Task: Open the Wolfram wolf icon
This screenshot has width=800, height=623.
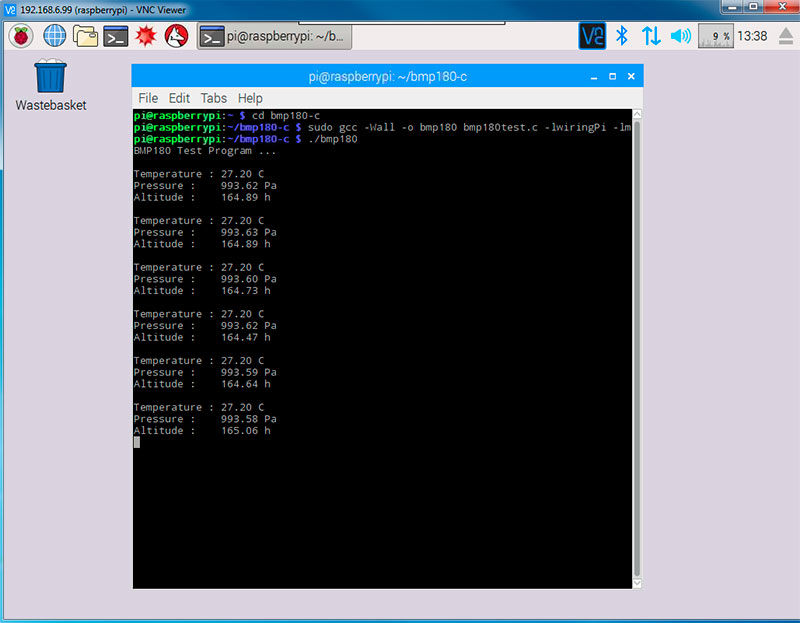Action: pos(176,36)
